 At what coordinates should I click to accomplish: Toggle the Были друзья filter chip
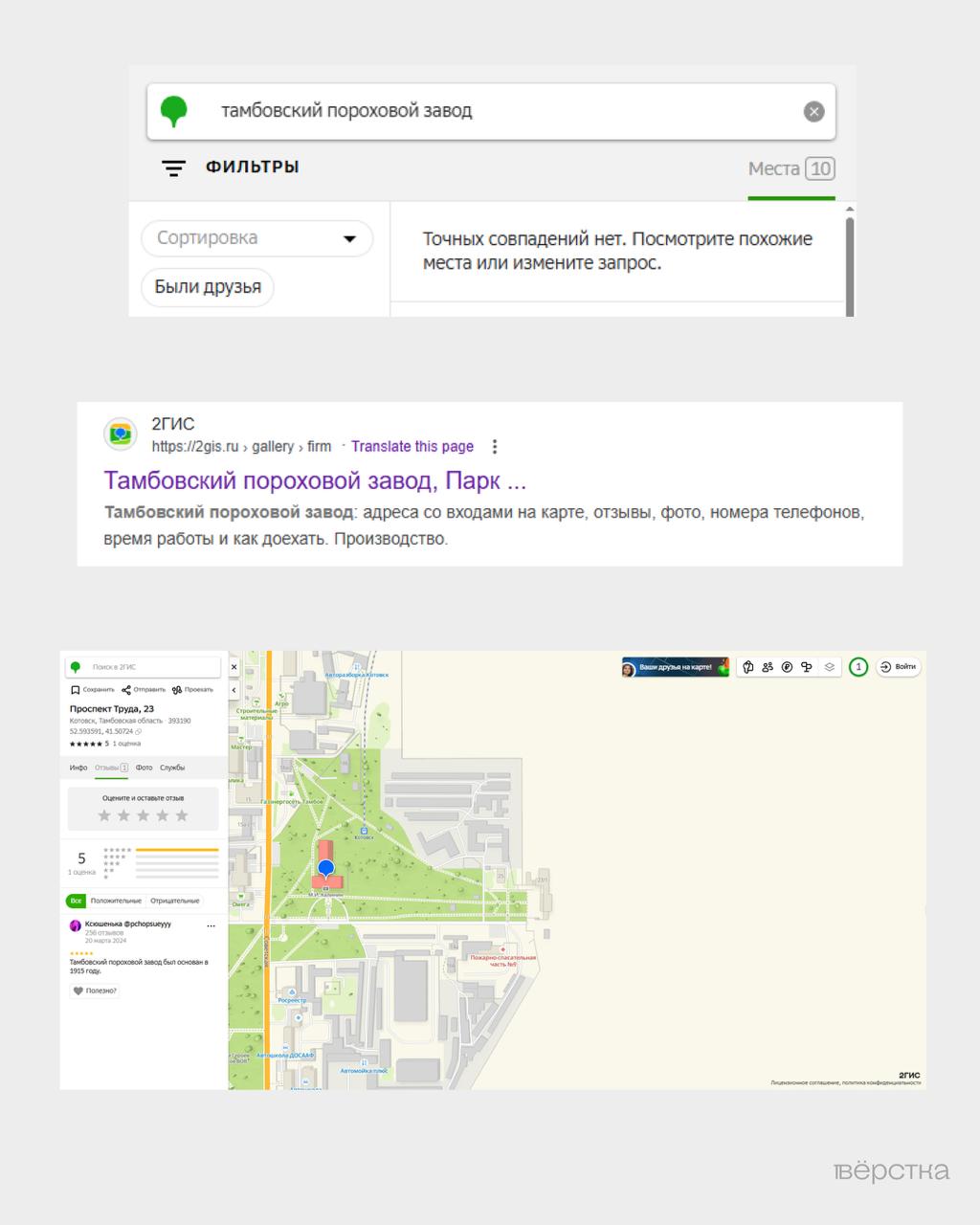(208, 287)
